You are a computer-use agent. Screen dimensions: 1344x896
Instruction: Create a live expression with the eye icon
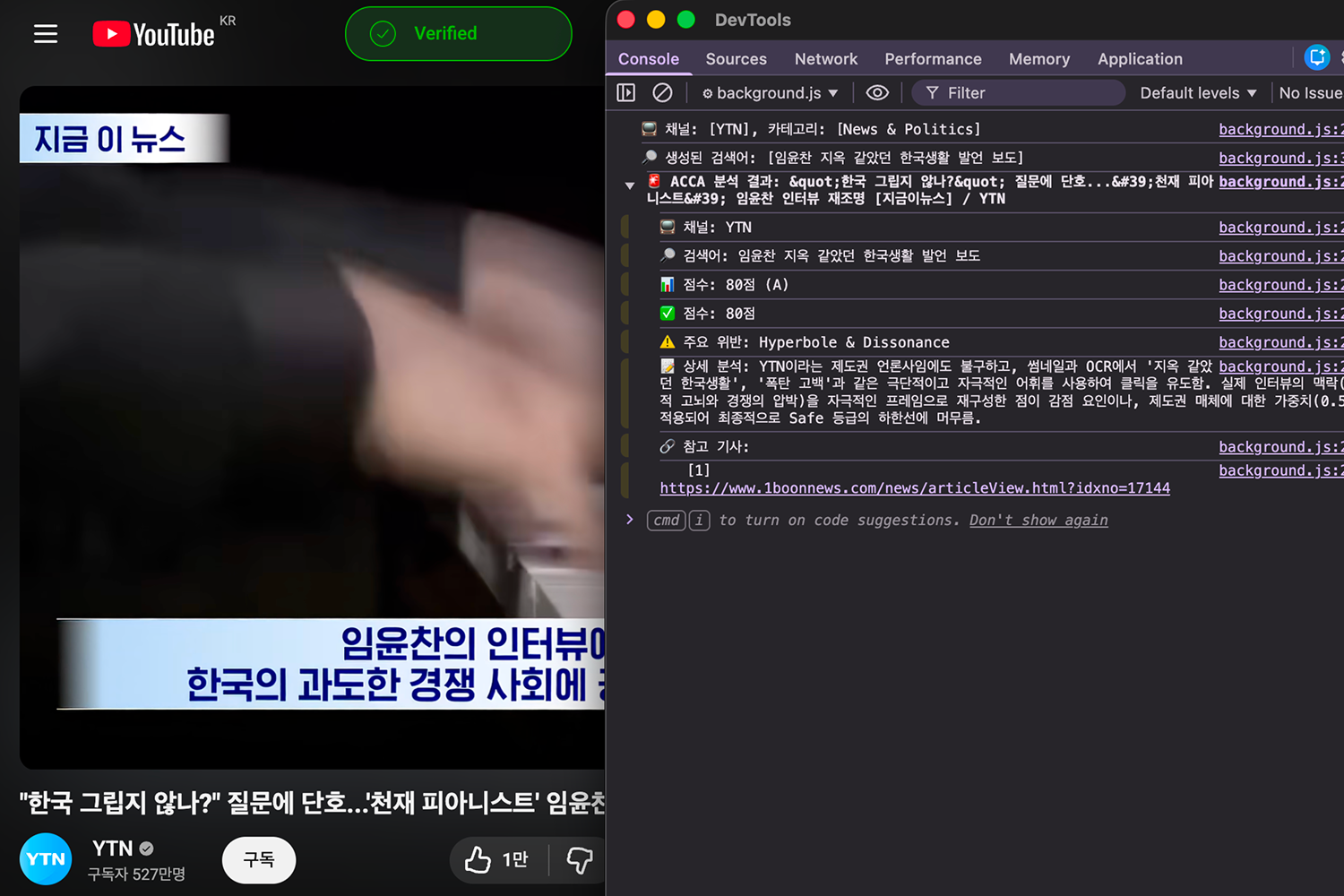pyautogui.click(x=877, y=92)
